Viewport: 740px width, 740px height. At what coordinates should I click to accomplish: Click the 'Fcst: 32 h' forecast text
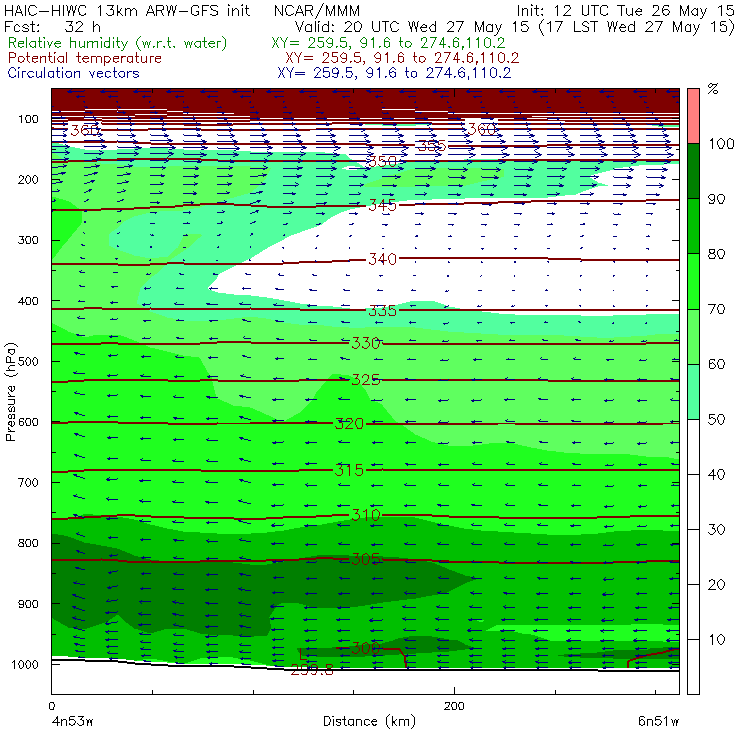[x=52, y=26]
